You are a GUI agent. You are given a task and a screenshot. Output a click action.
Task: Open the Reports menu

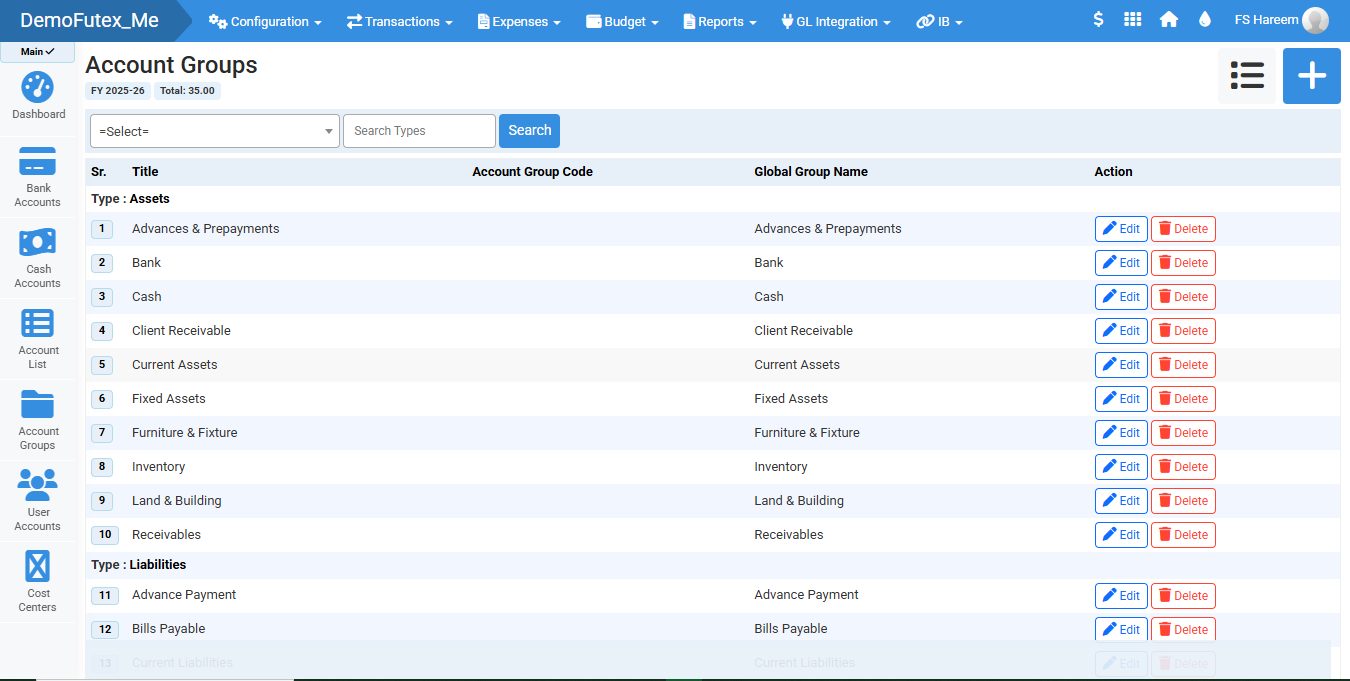click(x=720, y=21)
